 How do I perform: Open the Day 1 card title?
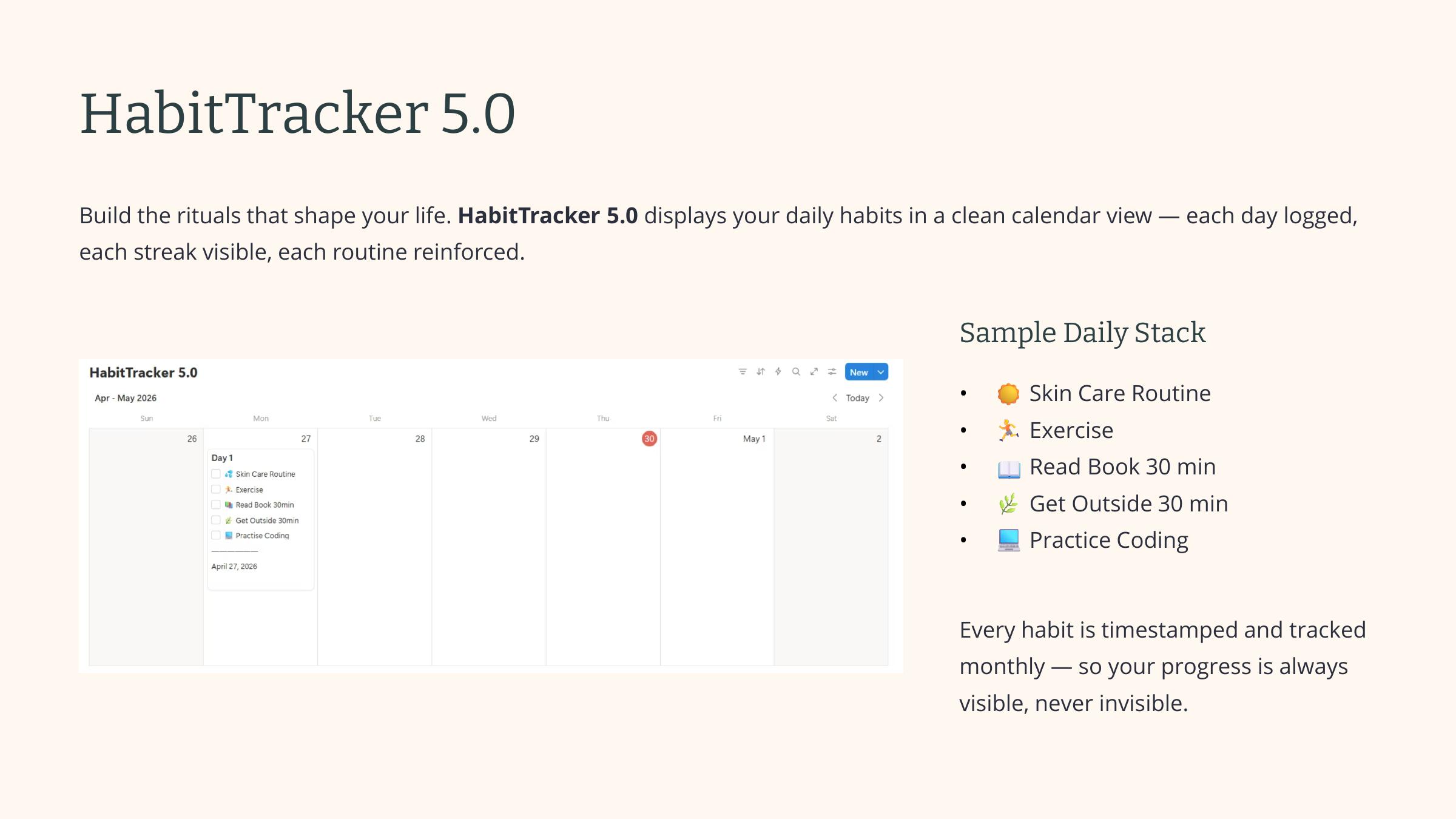(222, 458)
